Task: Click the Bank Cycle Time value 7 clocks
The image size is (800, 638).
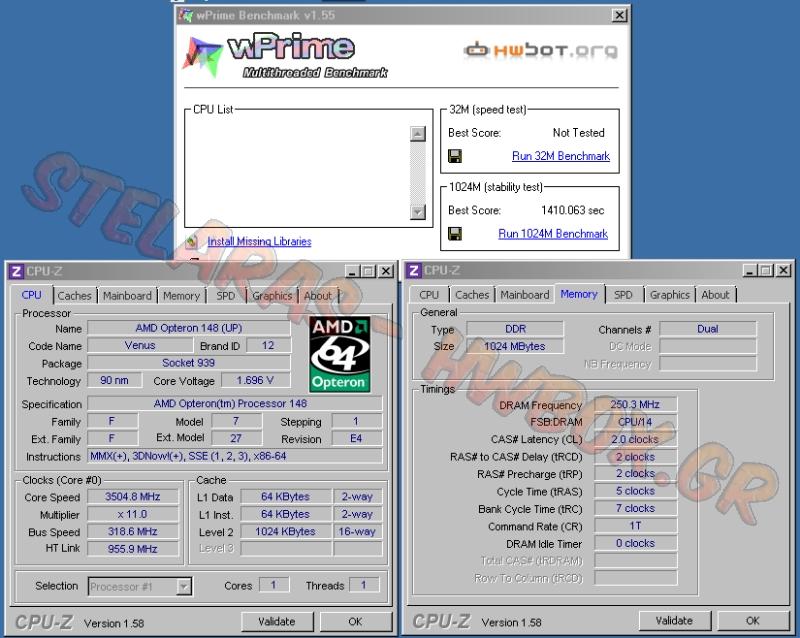Action: [x=635, y=508]
